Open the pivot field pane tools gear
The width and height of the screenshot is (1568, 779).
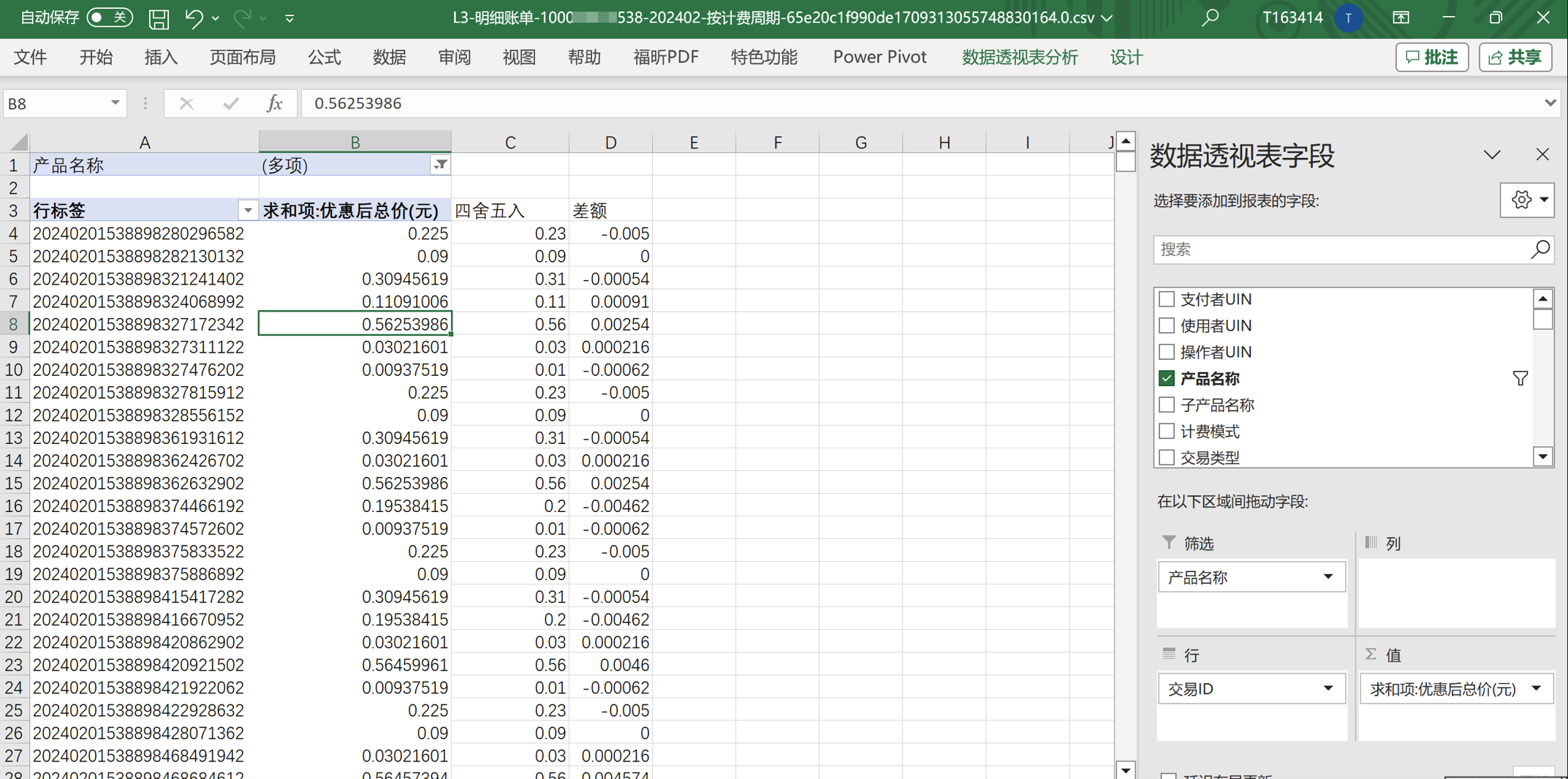[x=1527, y=200]
